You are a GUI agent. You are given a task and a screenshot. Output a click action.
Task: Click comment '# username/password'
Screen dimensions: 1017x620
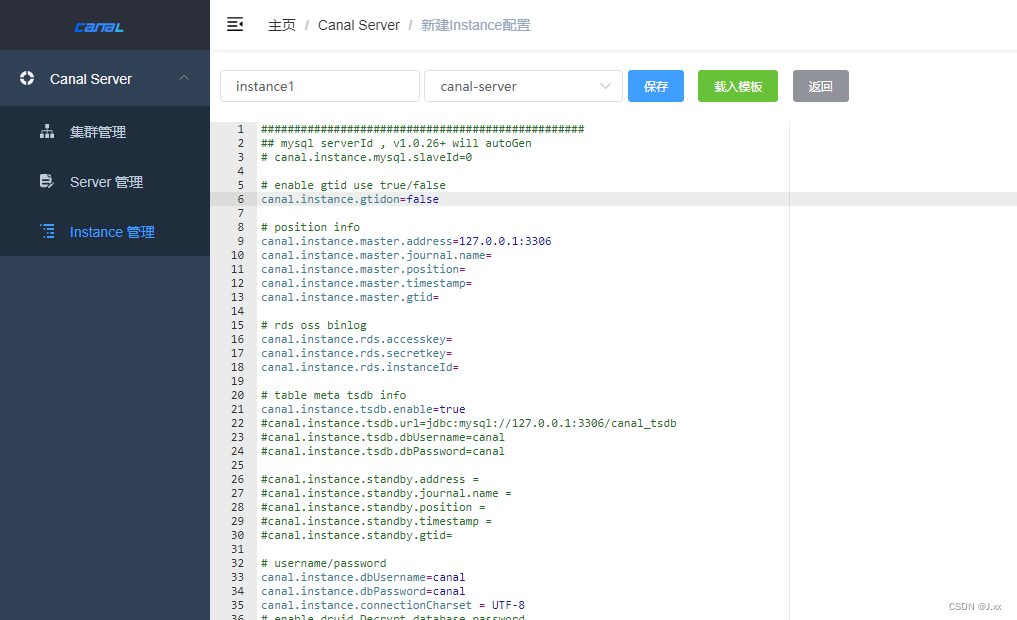coord(324,564)
